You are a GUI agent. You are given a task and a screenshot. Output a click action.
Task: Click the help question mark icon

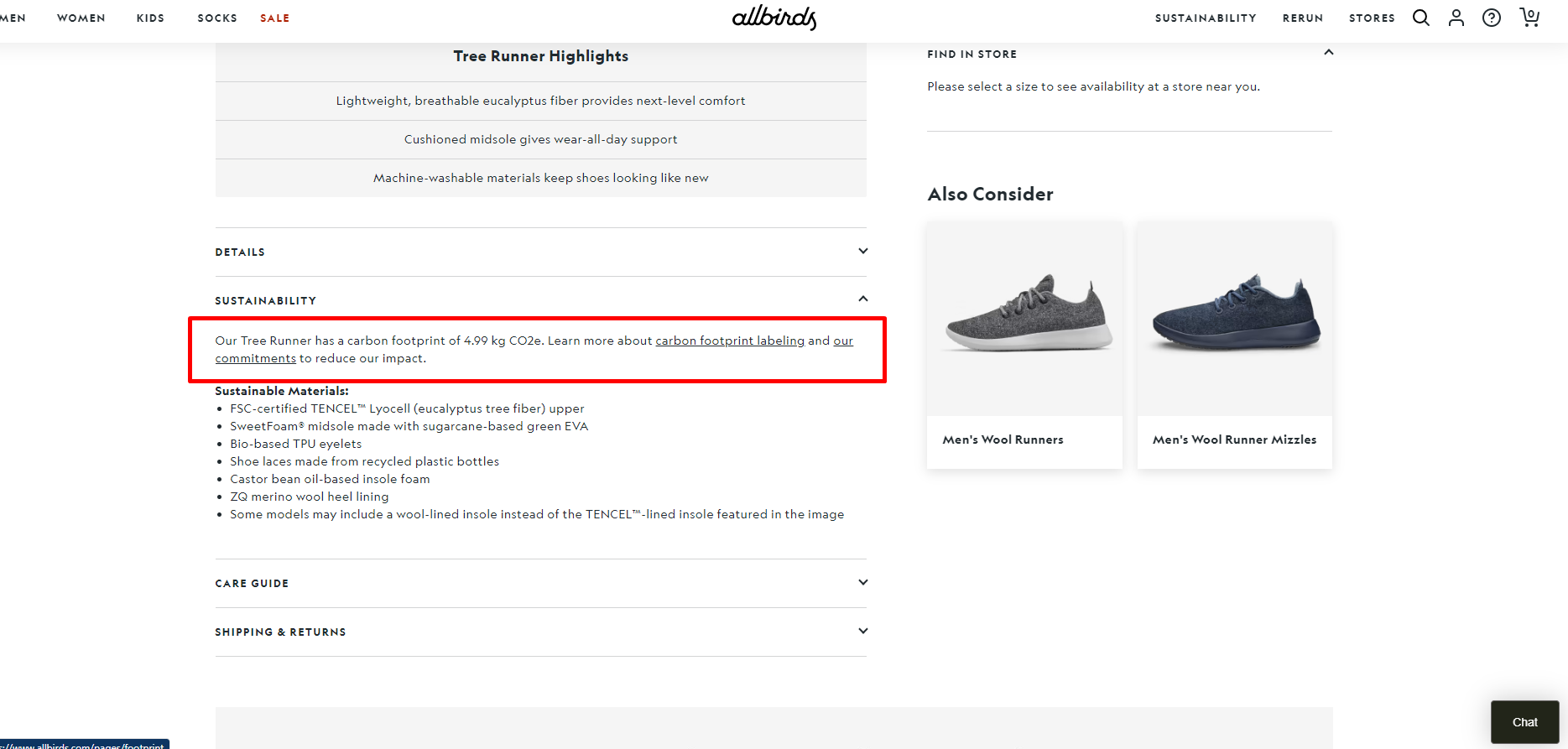[x=1491, y=18]
